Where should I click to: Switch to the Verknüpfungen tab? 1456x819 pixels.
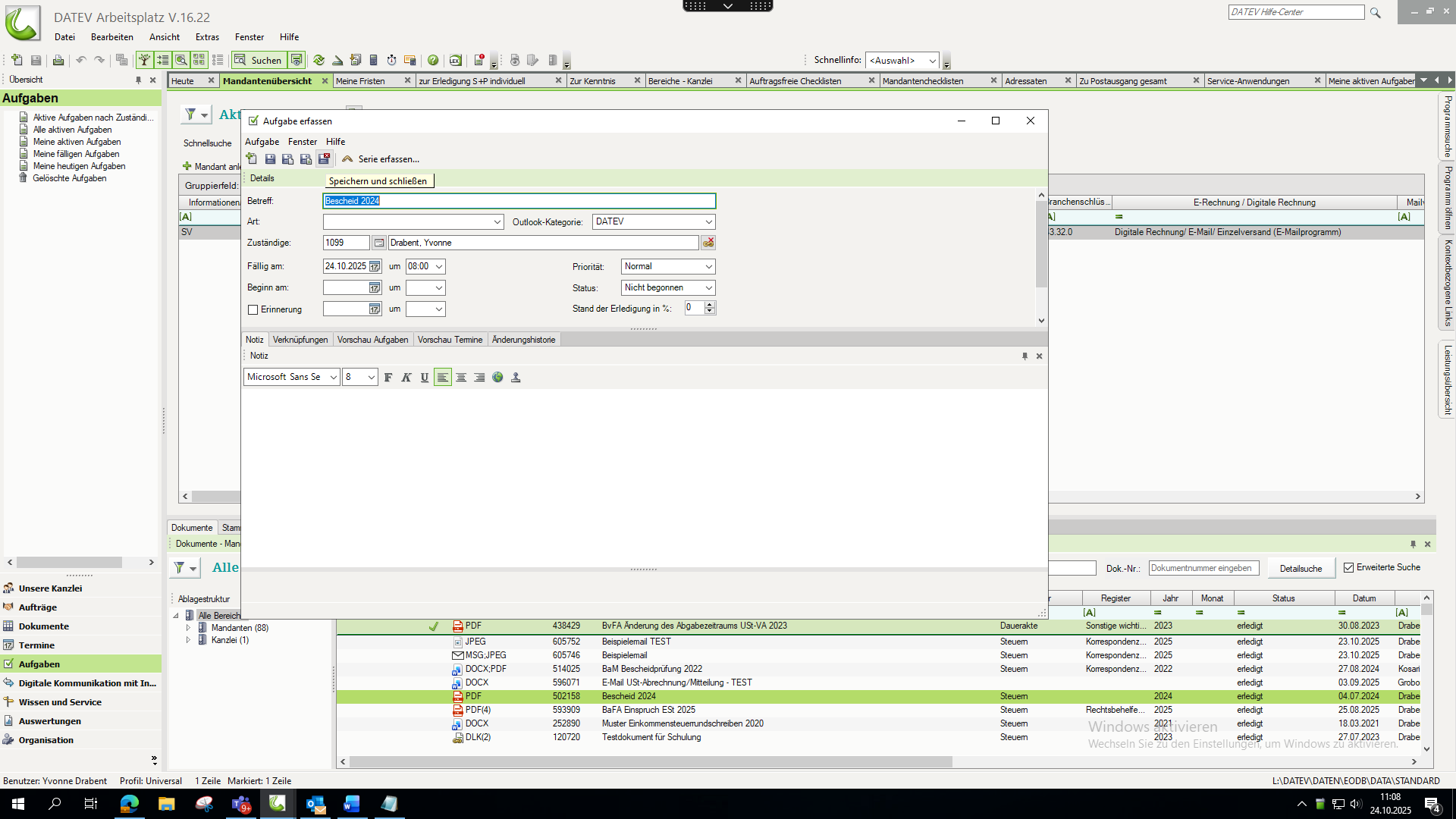coord(300,340)
